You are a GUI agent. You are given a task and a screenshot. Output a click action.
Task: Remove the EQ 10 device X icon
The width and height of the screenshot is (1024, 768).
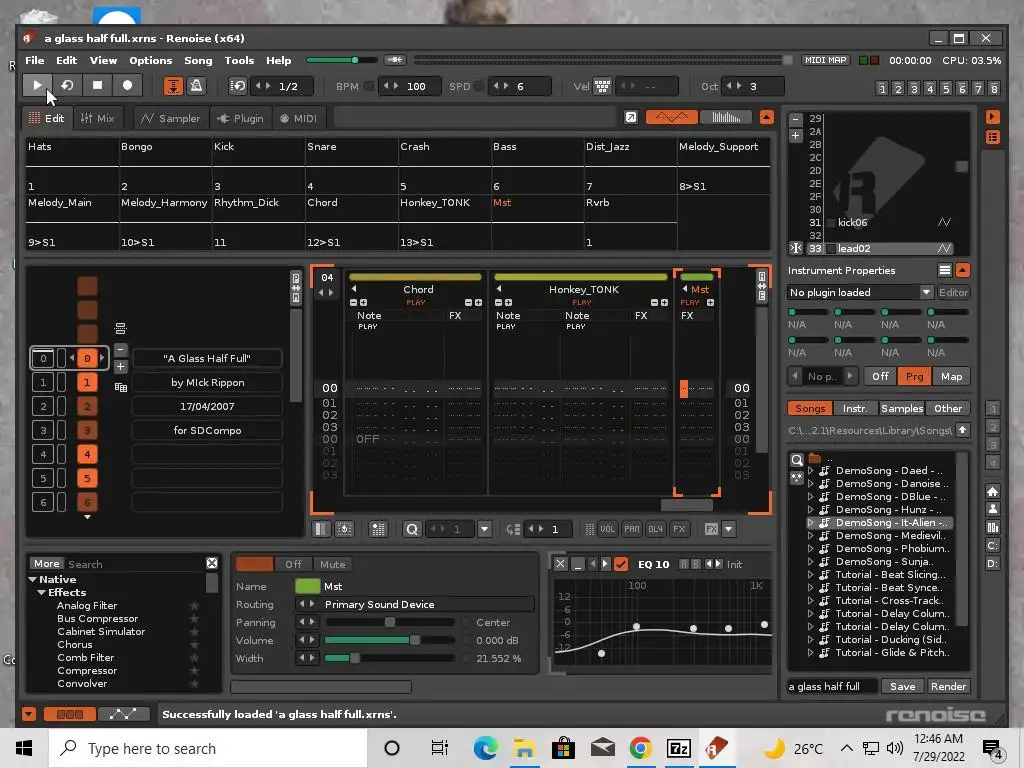(x=560, y=564)
